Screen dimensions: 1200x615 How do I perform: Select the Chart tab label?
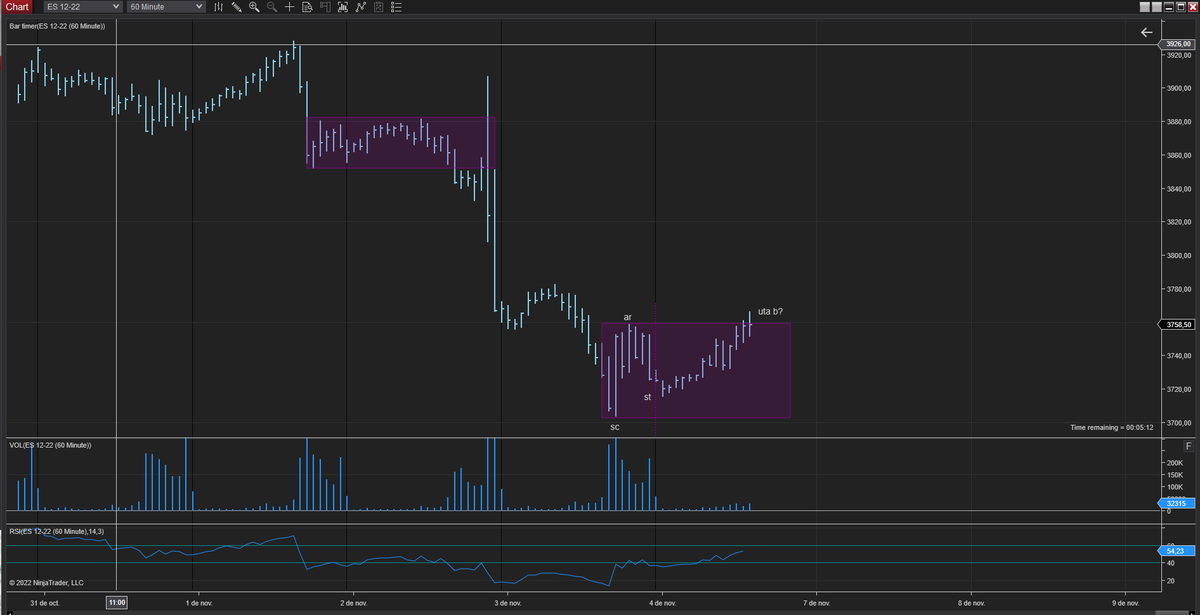pyautogui.click(x=17, y=7)
